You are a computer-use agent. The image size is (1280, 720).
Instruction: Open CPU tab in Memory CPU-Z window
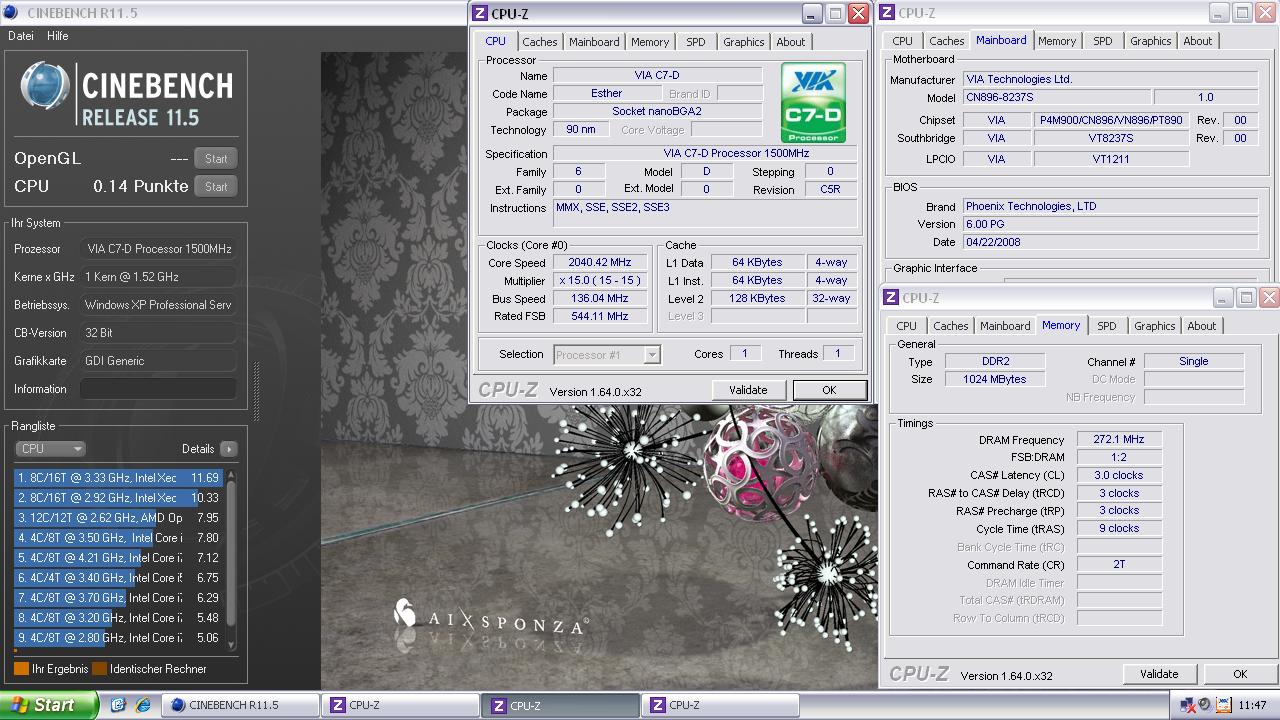coord(907,326)
